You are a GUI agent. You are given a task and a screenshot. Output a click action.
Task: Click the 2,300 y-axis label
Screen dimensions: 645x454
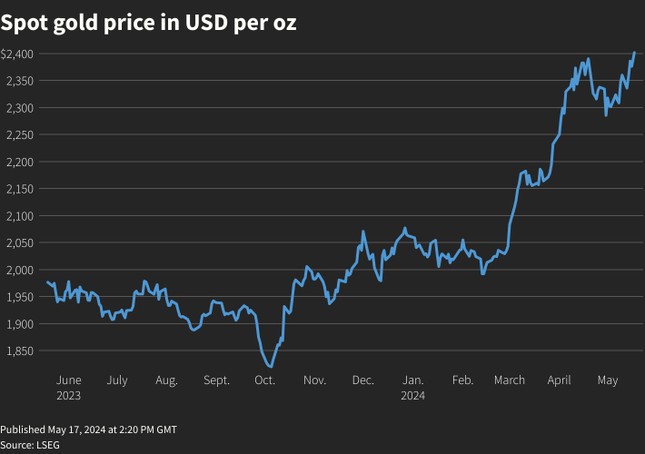20,108
